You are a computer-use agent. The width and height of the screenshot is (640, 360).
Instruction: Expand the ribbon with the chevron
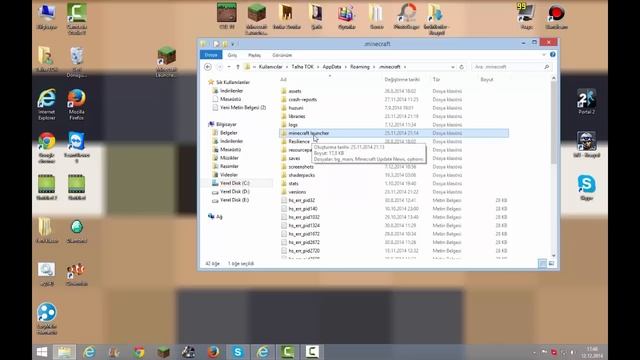point(544,55)
